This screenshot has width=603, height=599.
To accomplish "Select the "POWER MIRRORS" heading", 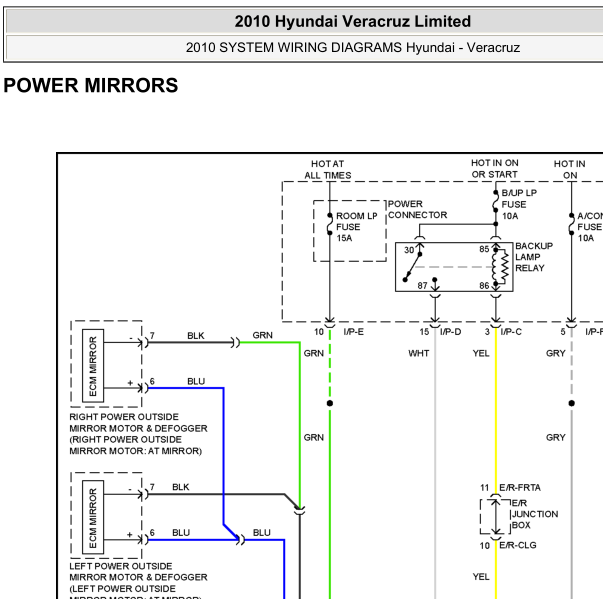I will 91,85.
